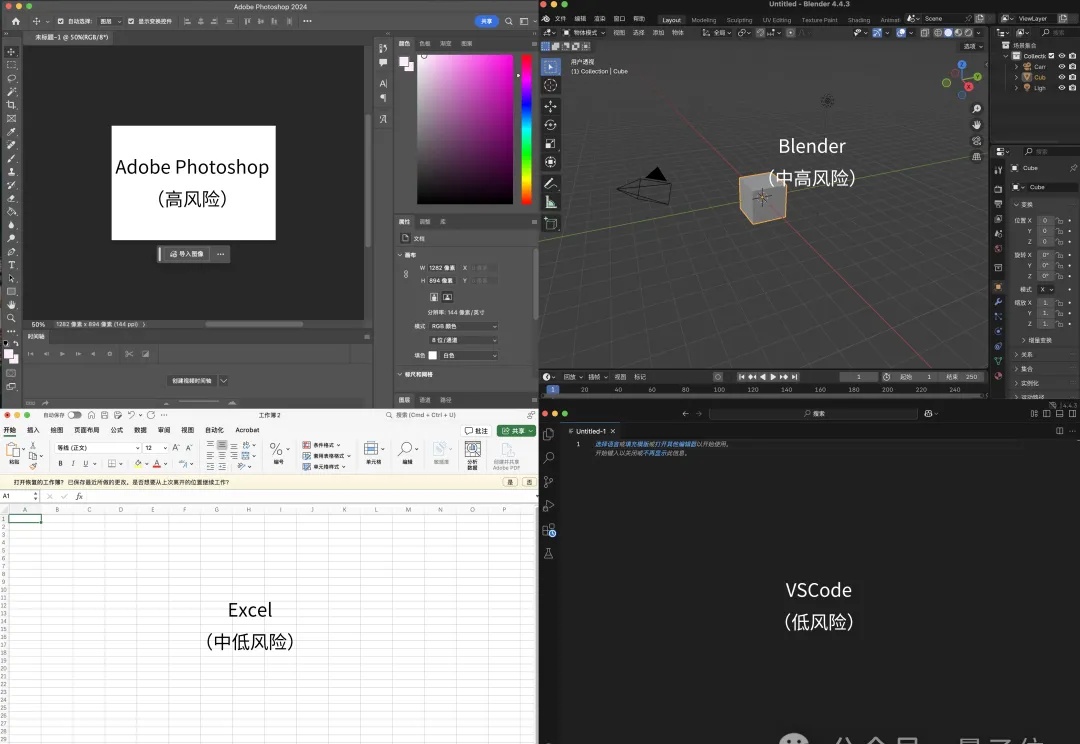Select the Eyedropper tool in Photoshop
Viewport: 1080px width, 744px height.
click(12, 132)
